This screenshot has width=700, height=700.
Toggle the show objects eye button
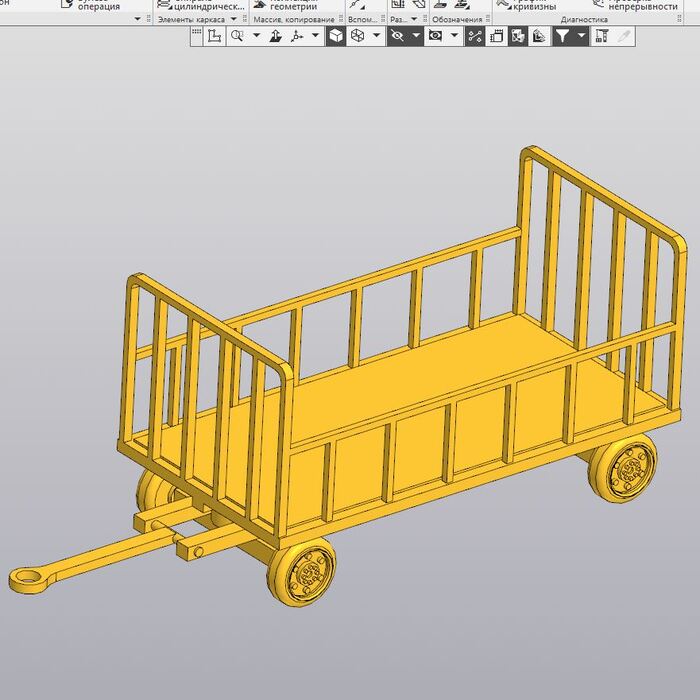435,36
